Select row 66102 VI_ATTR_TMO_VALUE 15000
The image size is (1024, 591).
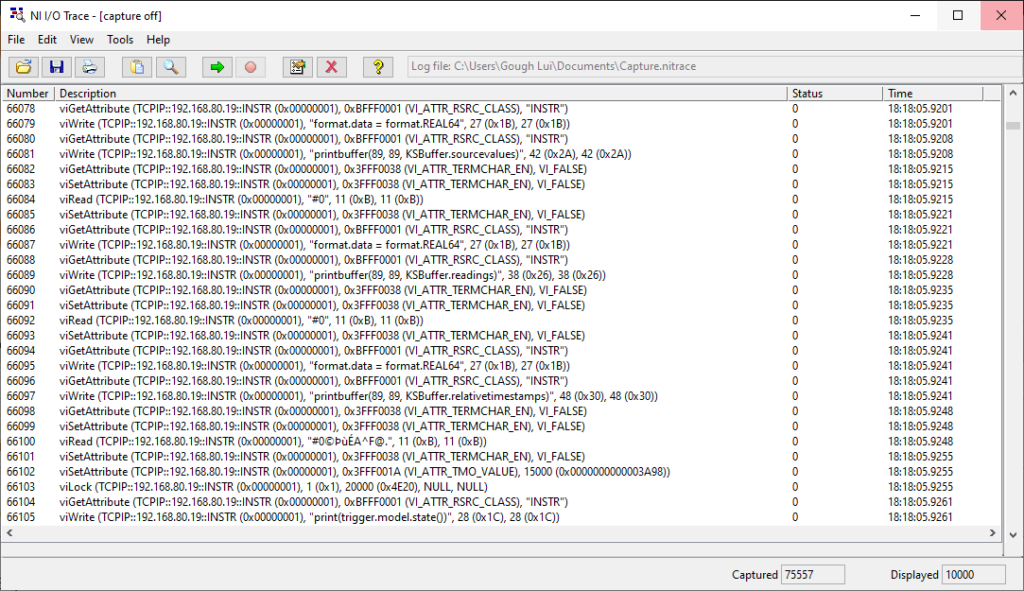coord(502,471)
